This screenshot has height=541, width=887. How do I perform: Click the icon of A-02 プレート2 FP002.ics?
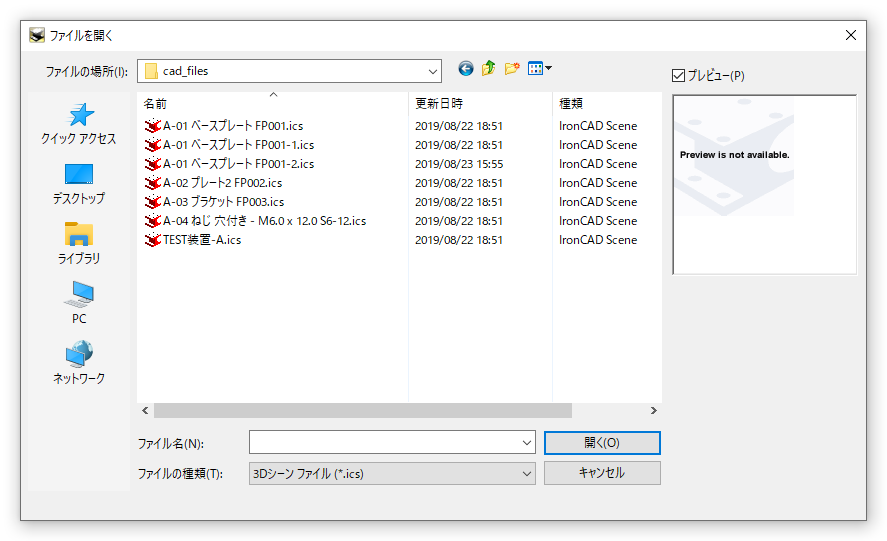point(153,183)
